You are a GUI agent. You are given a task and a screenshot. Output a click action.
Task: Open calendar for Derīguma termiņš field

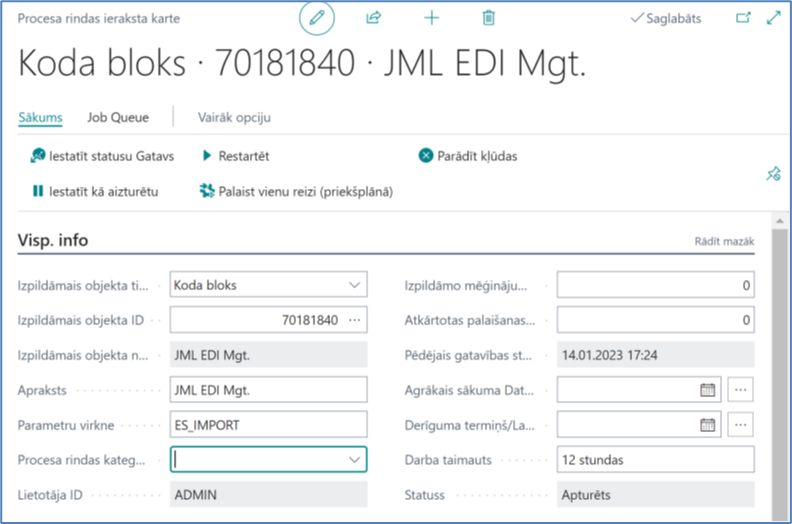pos(707,425)
